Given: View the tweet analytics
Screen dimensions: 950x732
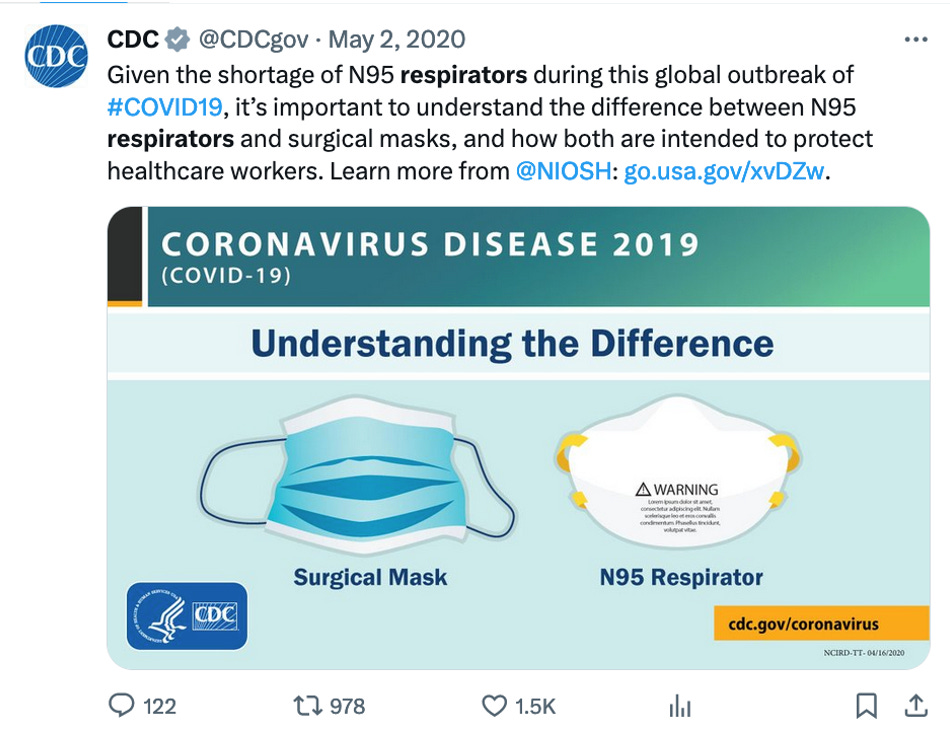Looking at the screenshot, I should click(681, 706).
